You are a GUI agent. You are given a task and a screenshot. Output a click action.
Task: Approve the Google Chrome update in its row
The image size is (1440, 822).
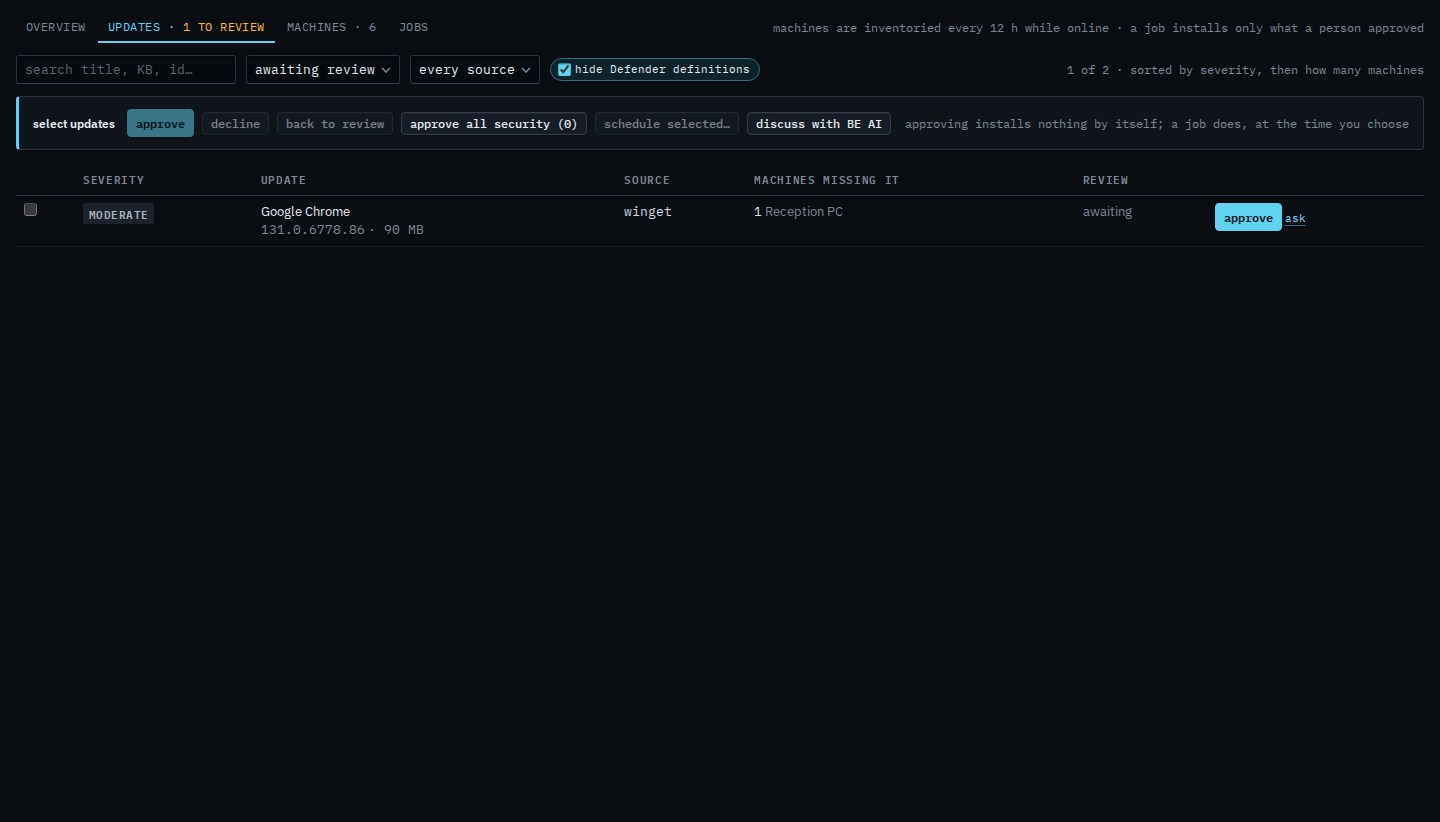pos(1248,217)
